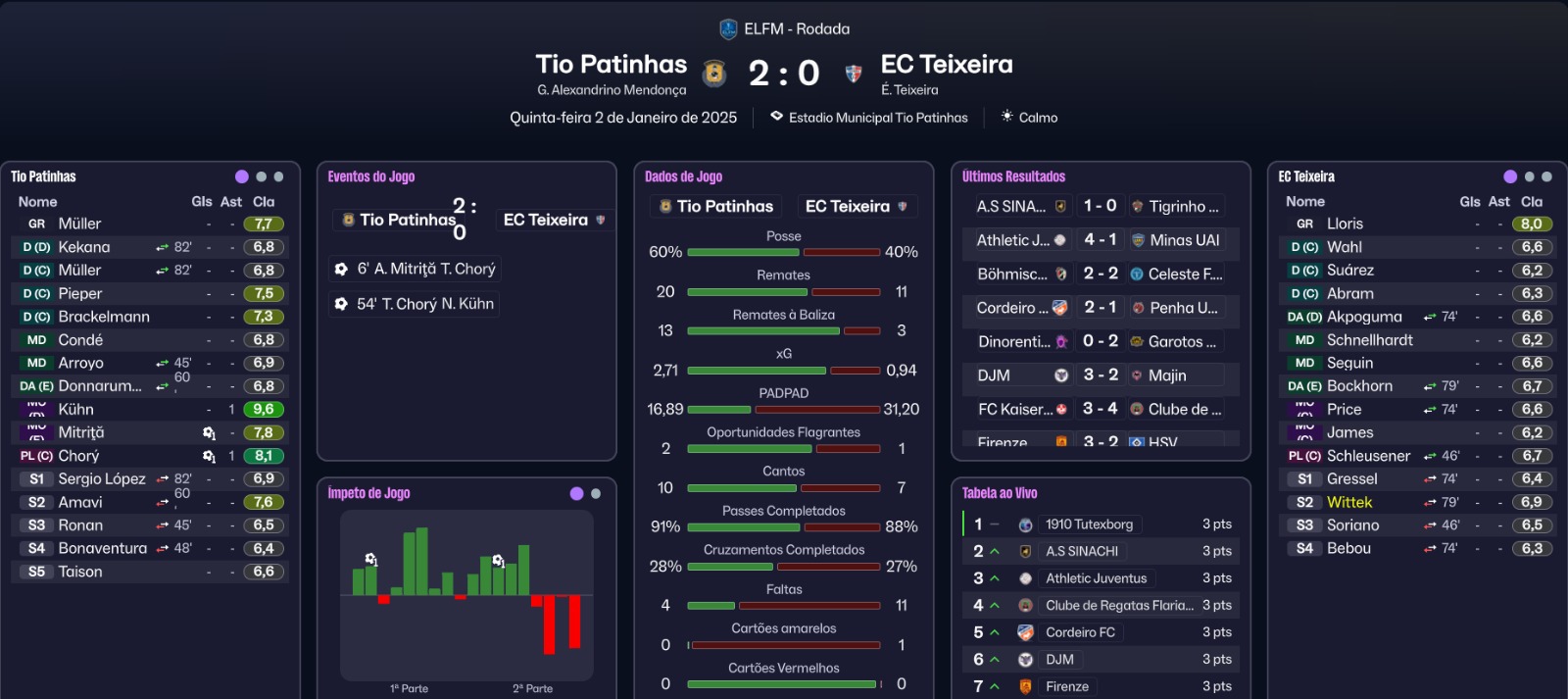The image size is (1568, 699).
Task: Select EC Teixeira tab in Dados de Jogo
Action: 856,206
